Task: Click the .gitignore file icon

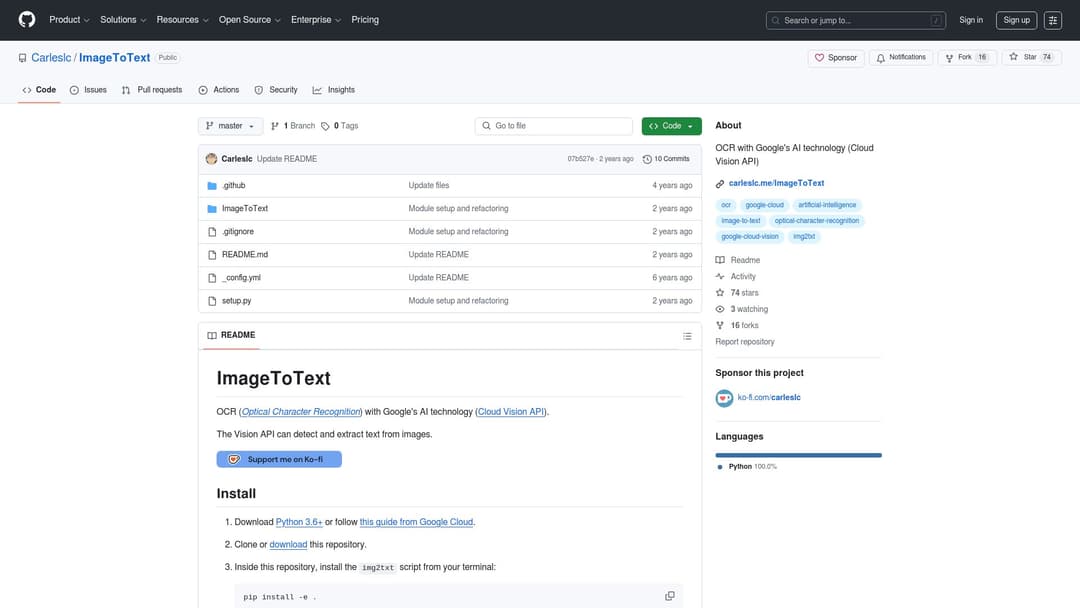Action: tap(212, 232)
